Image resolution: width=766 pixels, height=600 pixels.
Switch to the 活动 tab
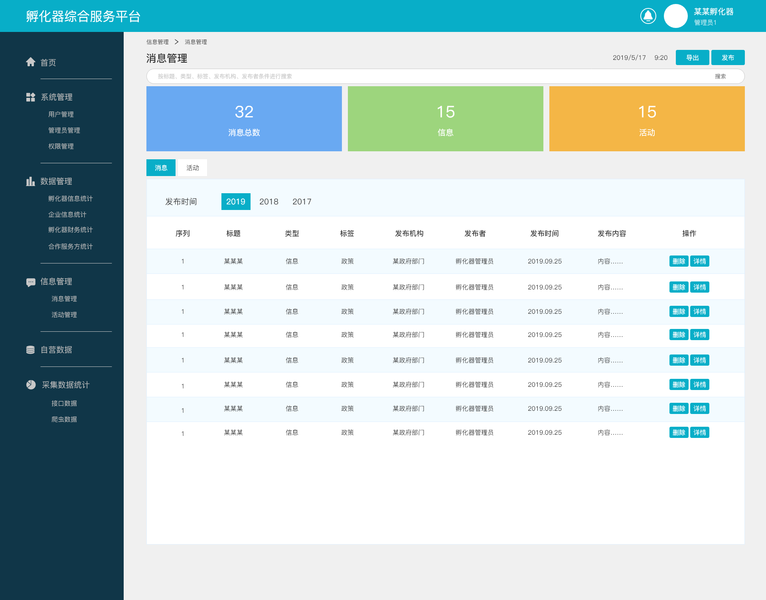pyautogui.click(x=192, y=168)
